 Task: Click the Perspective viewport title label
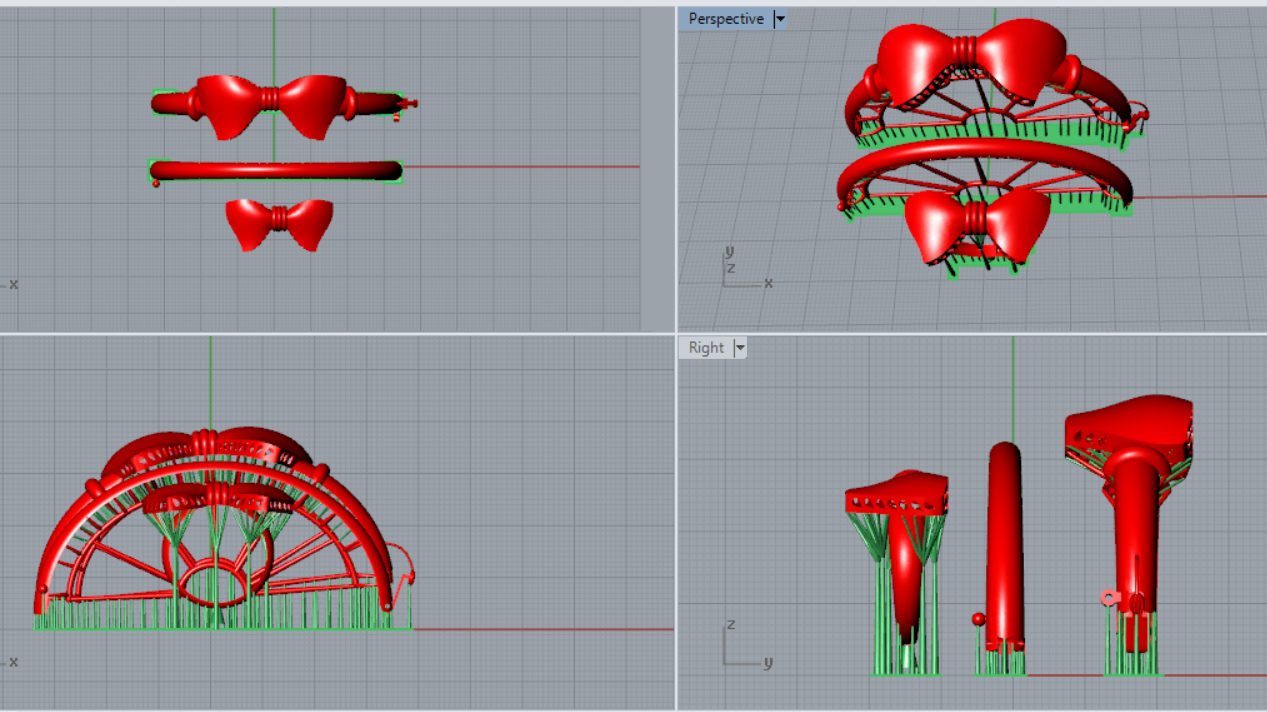(725, 19)
